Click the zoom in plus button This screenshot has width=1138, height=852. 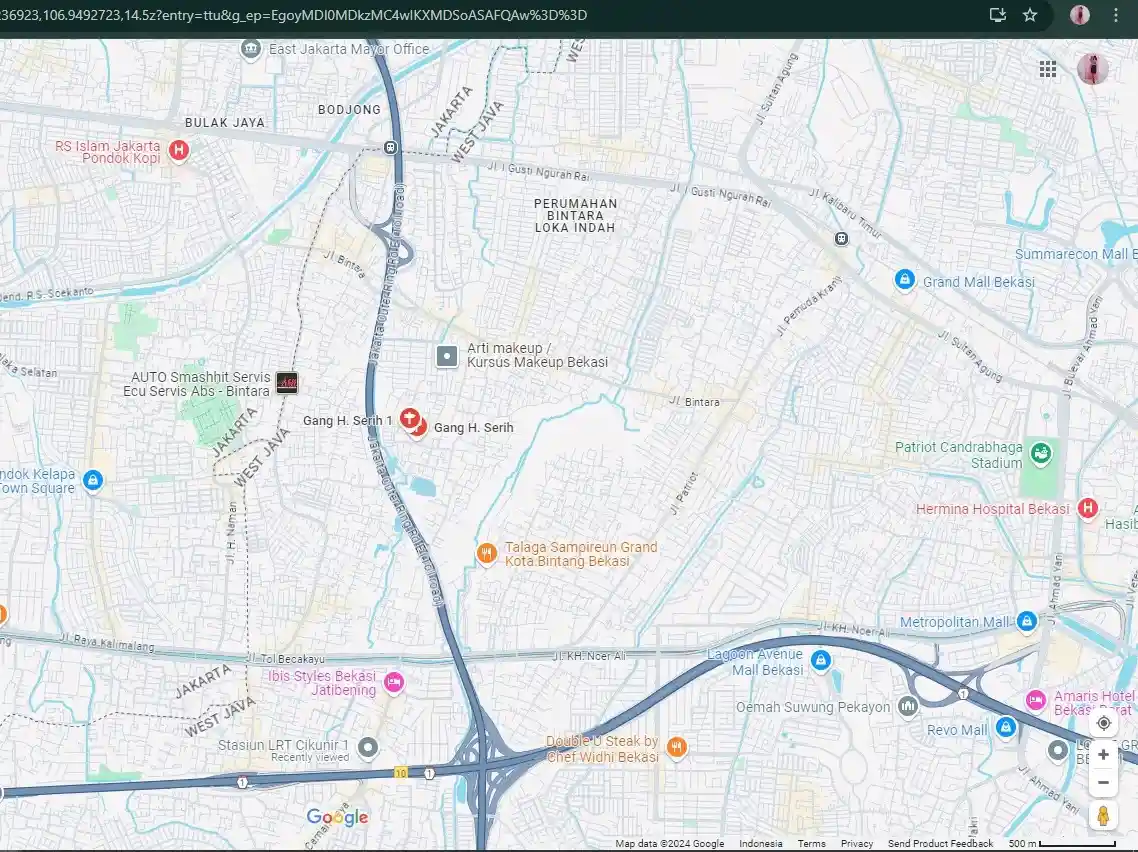pos(1103,755)
